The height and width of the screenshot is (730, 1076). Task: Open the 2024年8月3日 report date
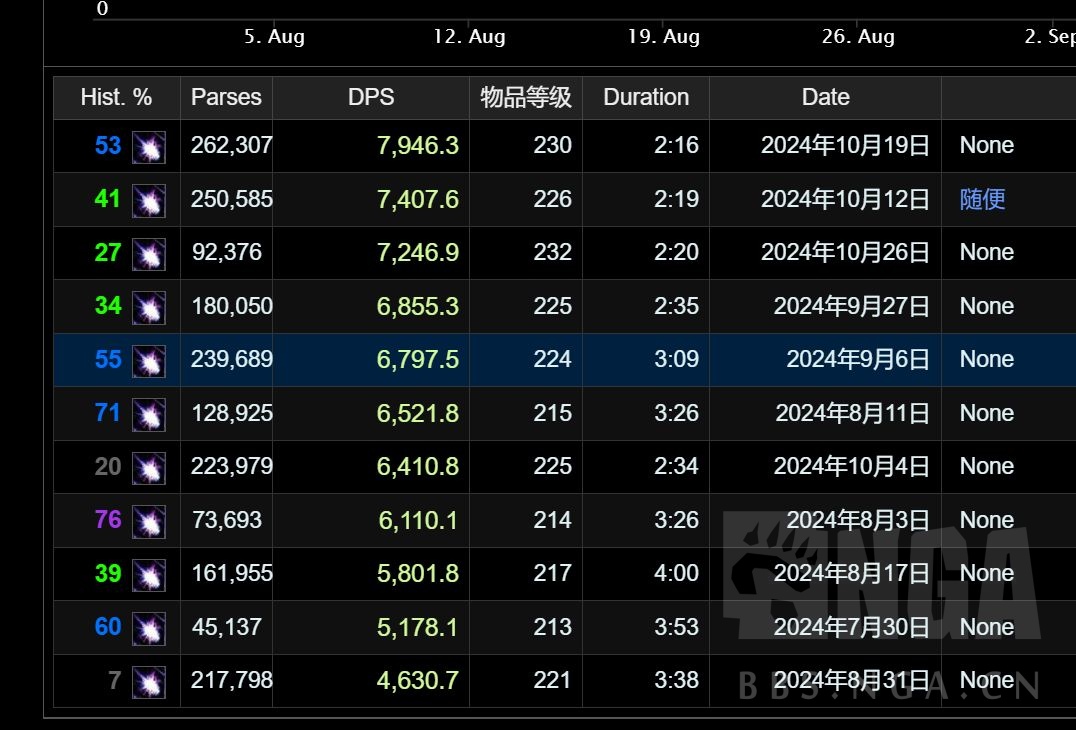coord(857,520)
